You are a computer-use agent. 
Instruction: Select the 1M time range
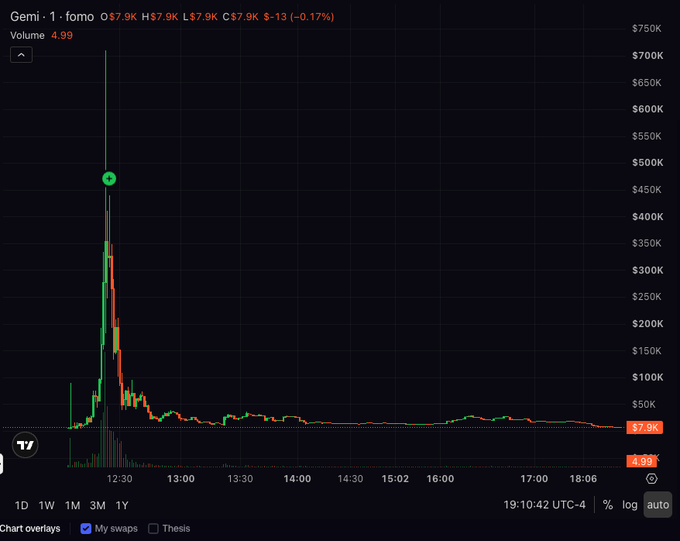pyautogui.click(x=72, y=505)
